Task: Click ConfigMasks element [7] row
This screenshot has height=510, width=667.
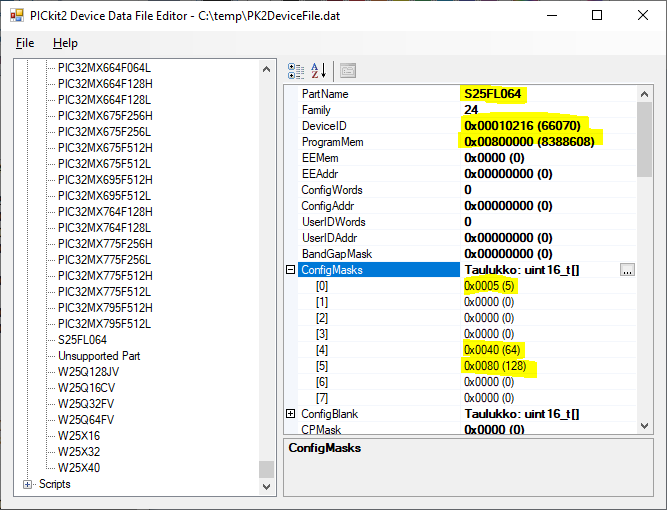Action: 467,398
